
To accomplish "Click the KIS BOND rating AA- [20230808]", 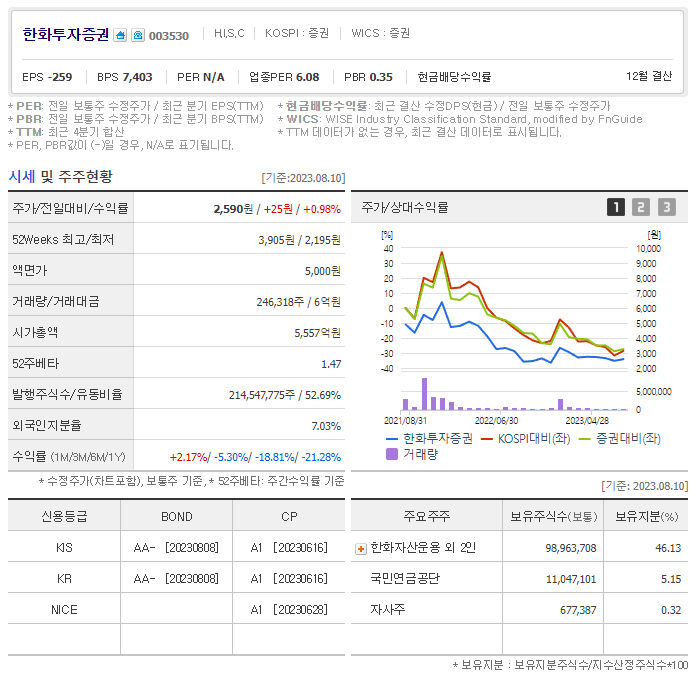I will (x=176, y=548).
